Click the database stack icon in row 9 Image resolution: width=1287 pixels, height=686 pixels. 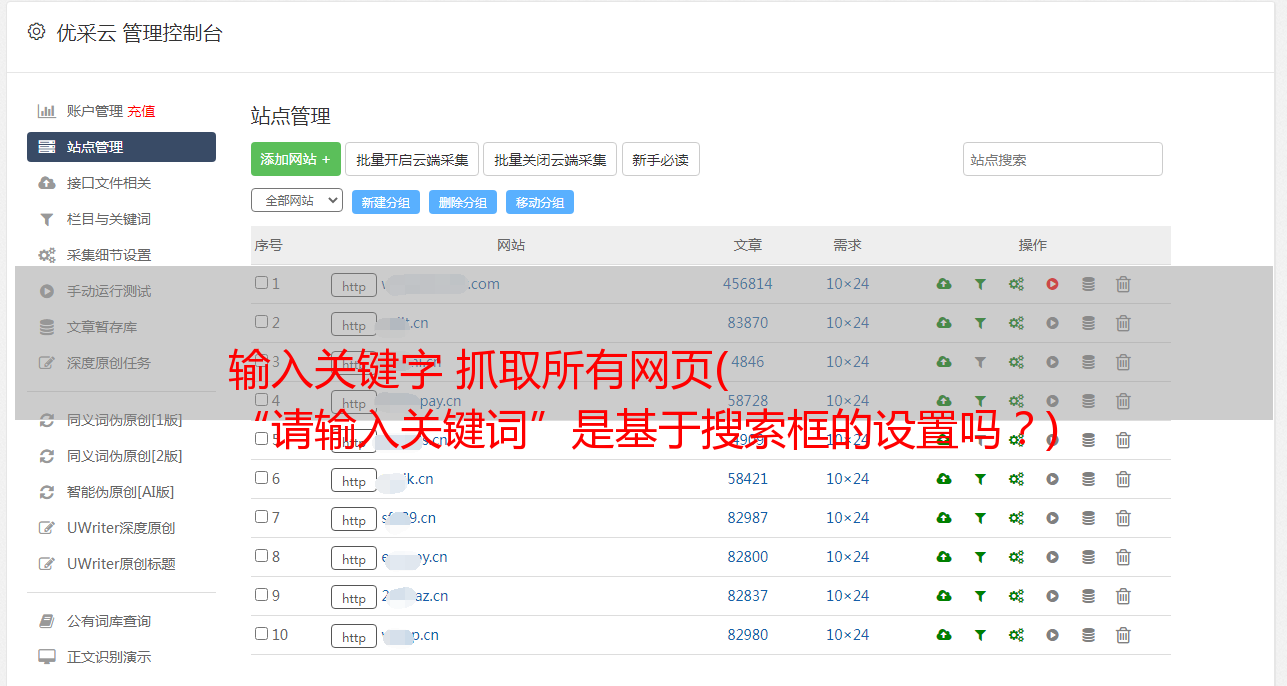point(1088,596)
